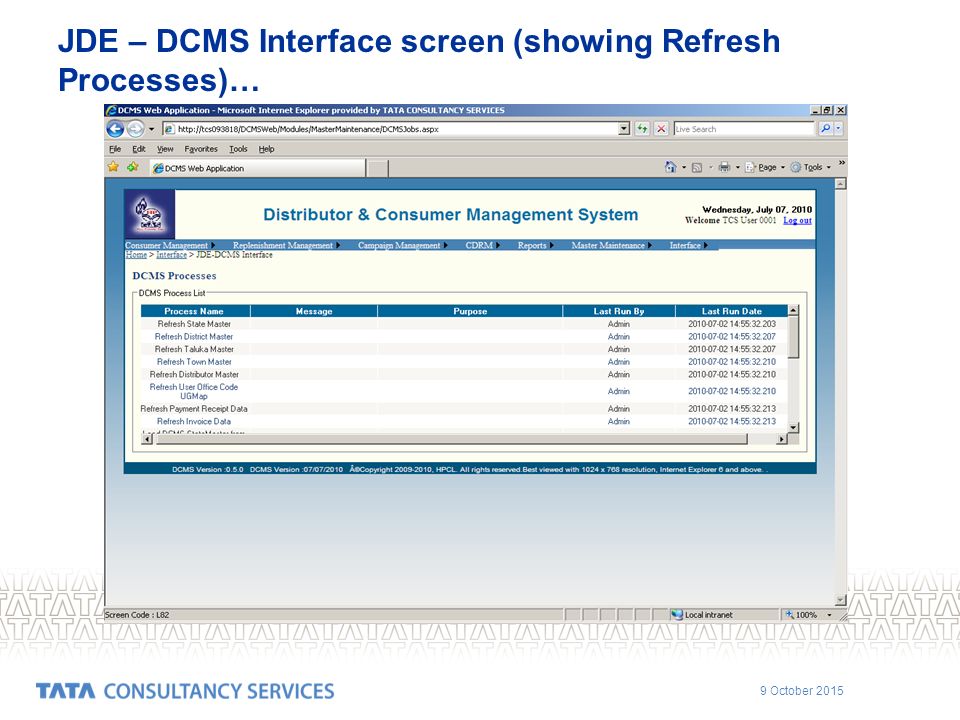Screen dimensions: 960x720
Task: Select Refresh User Office Code UGMap process
Action: click(194, 391)
